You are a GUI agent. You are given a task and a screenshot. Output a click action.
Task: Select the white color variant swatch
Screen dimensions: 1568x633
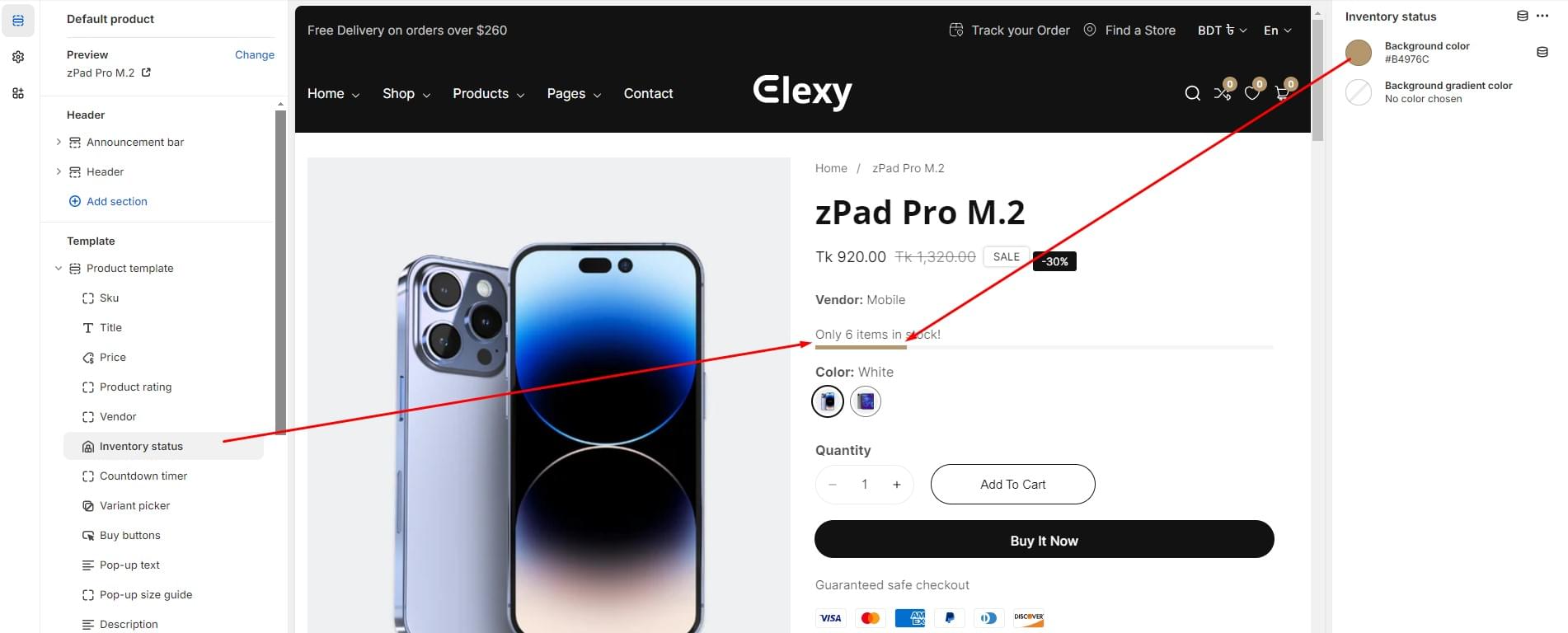[828, 401]
